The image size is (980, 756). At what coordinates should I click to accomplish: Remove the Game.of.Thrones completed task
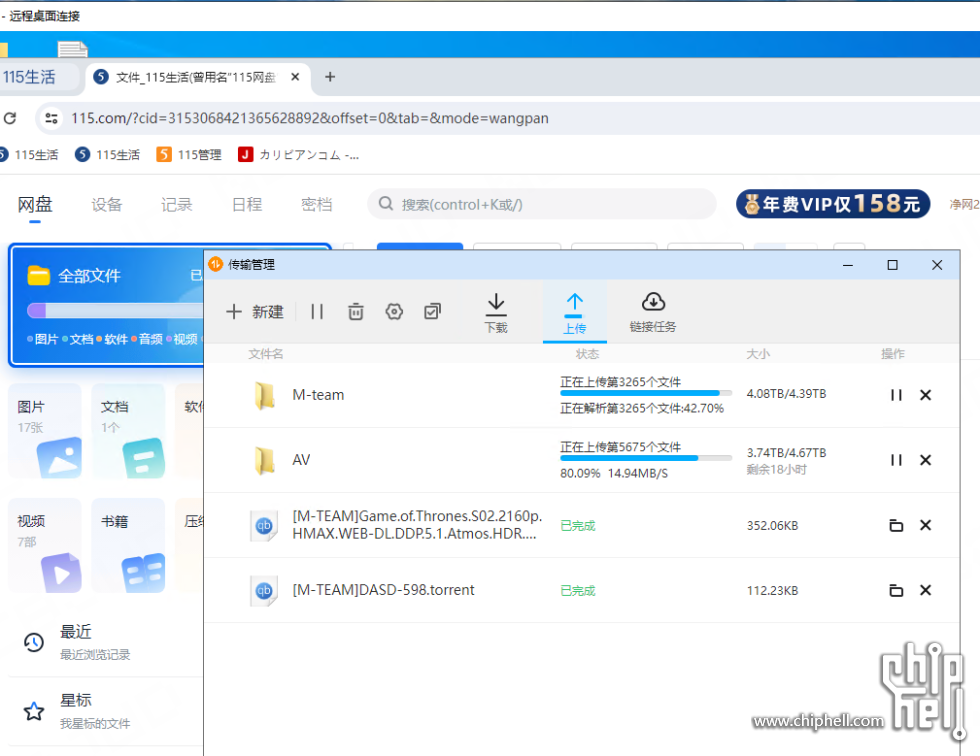point(926,525)
